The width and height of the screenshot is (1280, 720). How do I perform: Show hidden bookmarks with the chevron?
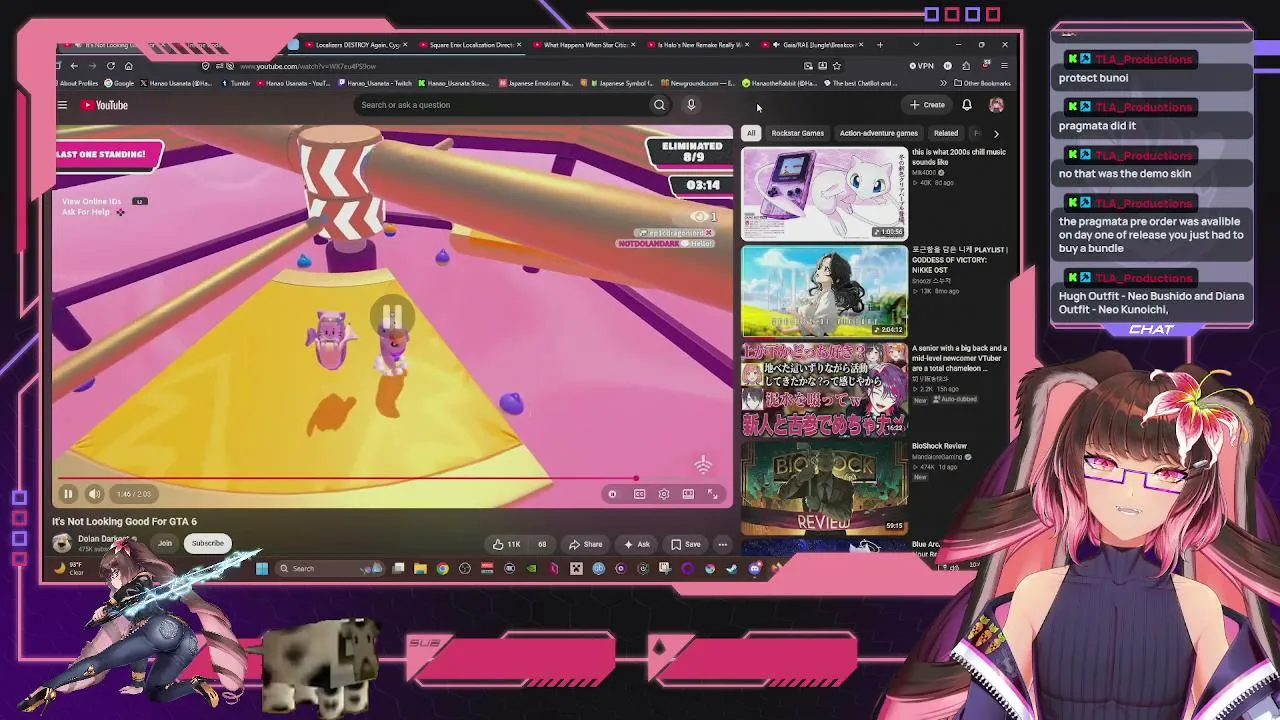tap(943, 83)
